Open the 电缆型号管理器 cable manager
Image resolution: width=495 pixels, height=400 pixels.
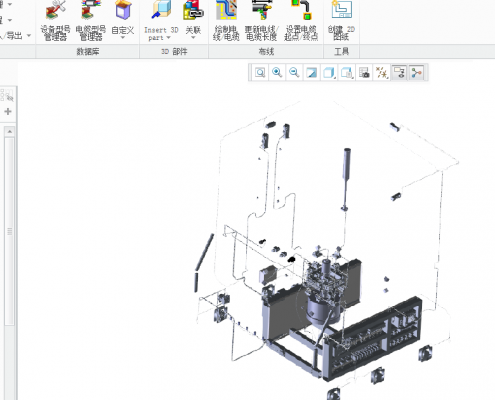[91, 21]
